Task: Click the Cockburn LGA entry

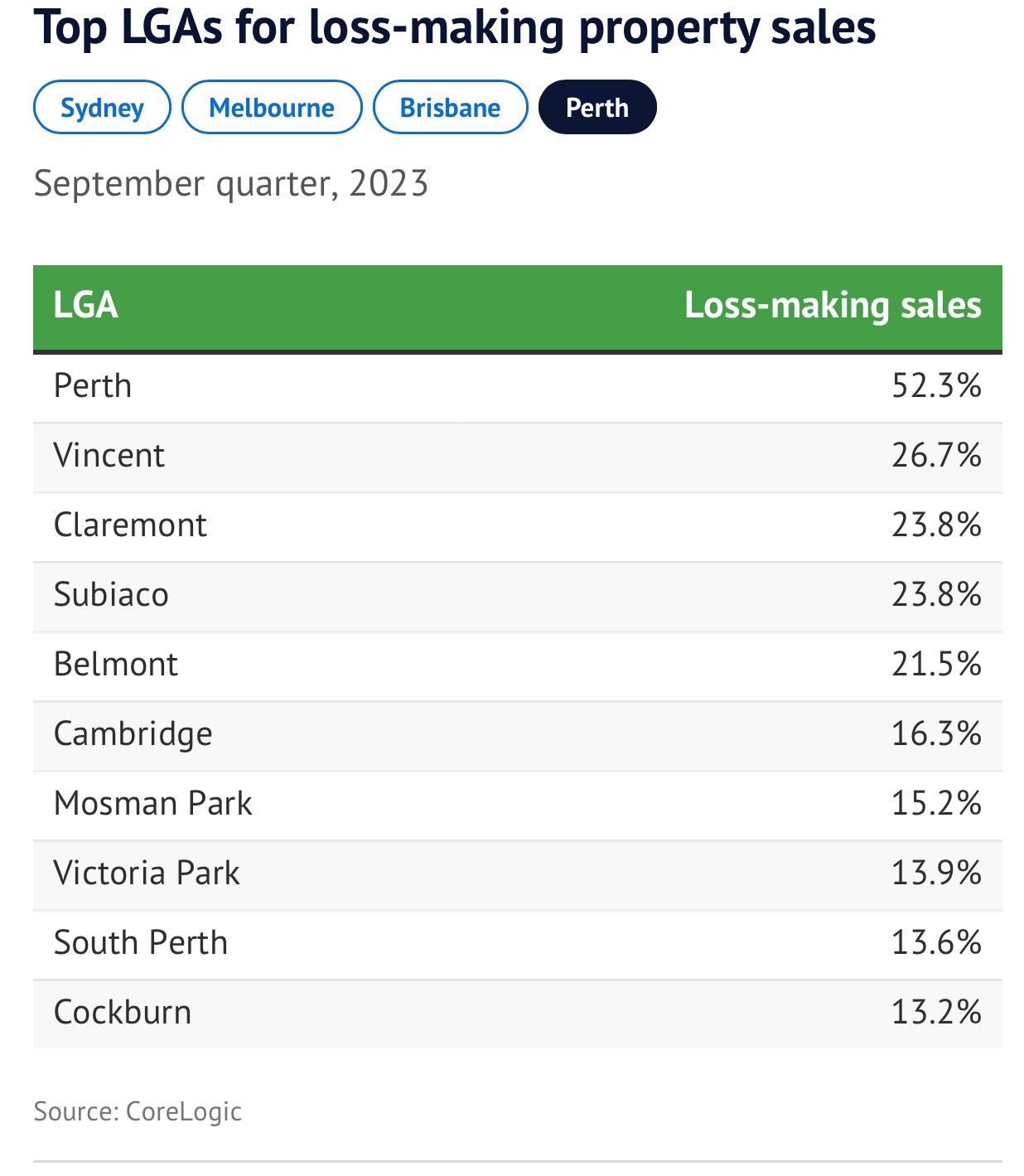Action: (x=123, y=1013)
